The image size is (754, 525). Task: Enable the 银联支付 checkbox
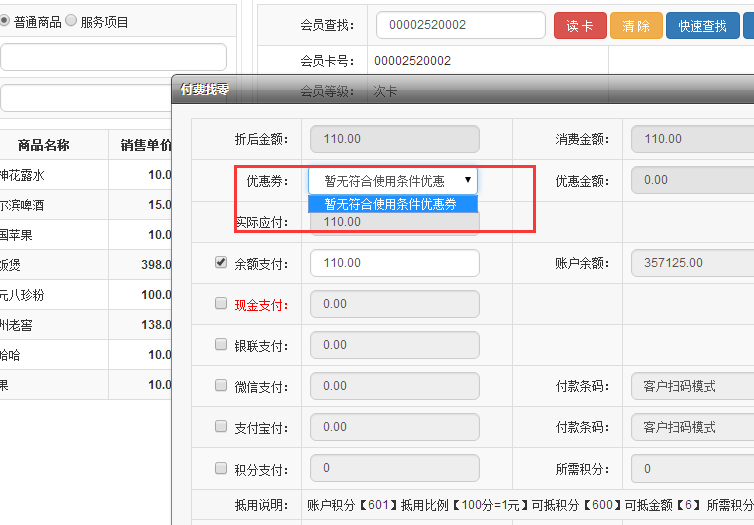pyautogui.click(x=221, y=344)
